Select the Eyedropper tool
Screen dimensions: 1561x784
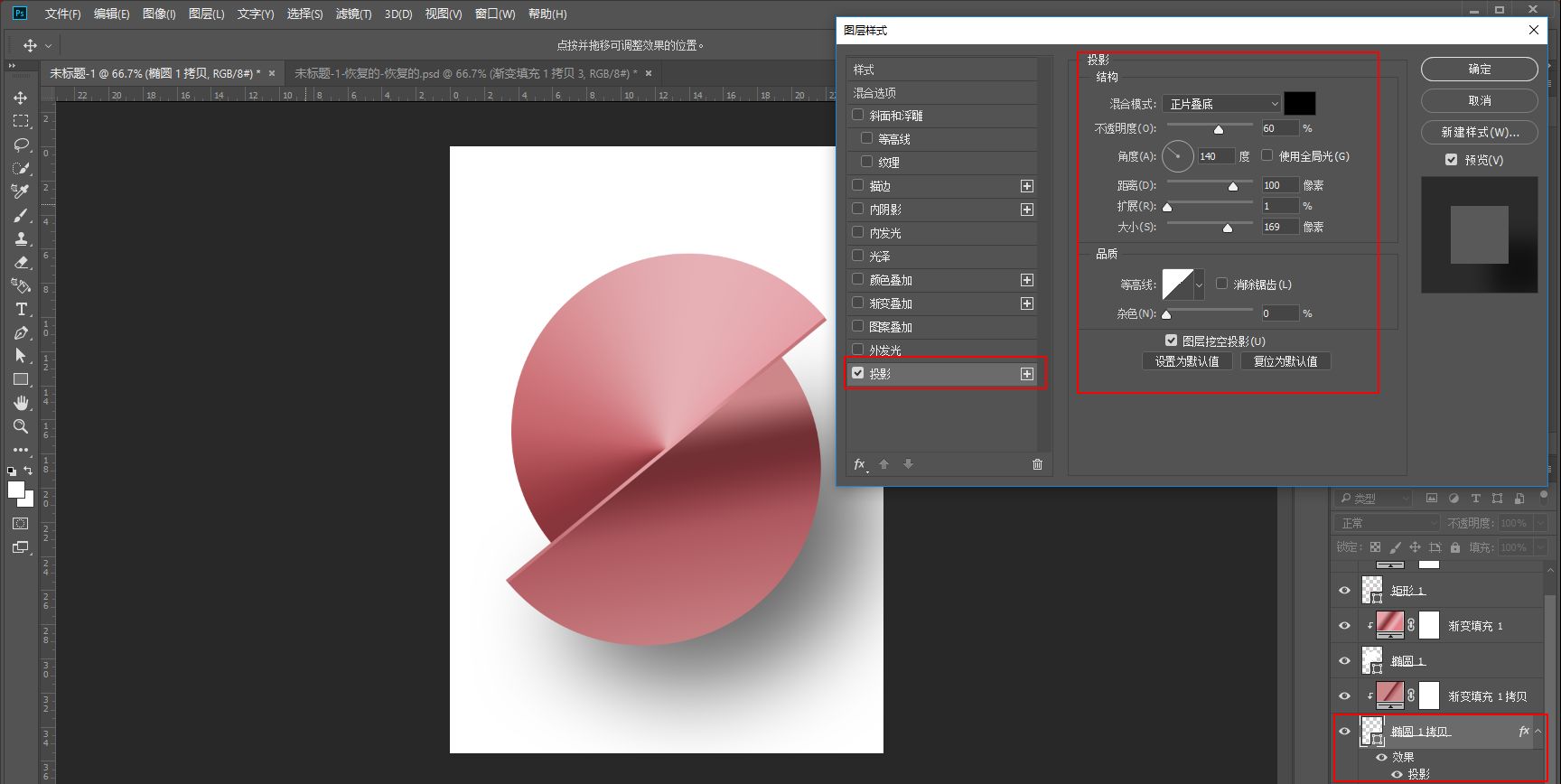point(21,191)
